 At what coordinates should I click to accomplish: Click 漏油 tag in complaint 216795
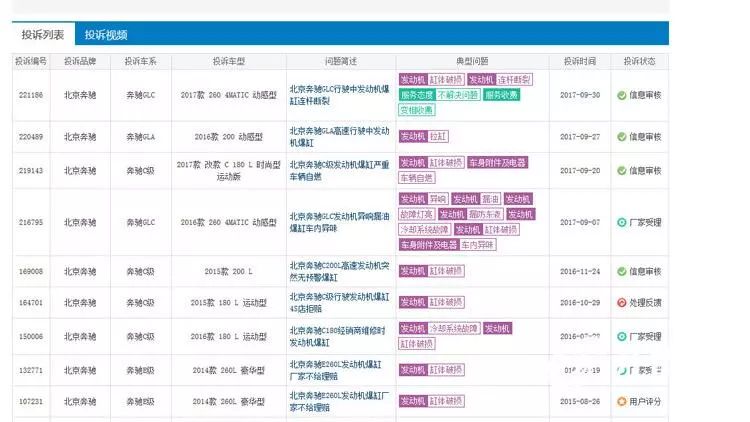click(x=490, y=199)
